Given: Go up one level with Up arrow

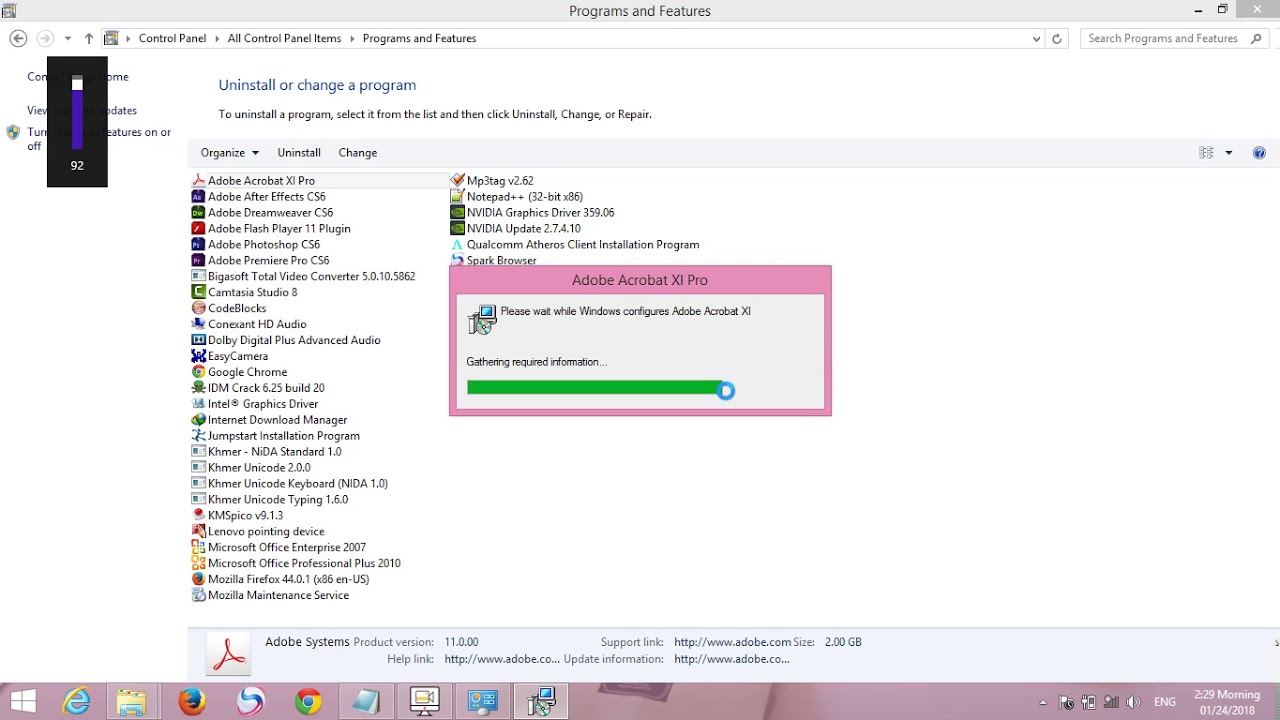Looking at the screenshot, I should coord(89,38).
